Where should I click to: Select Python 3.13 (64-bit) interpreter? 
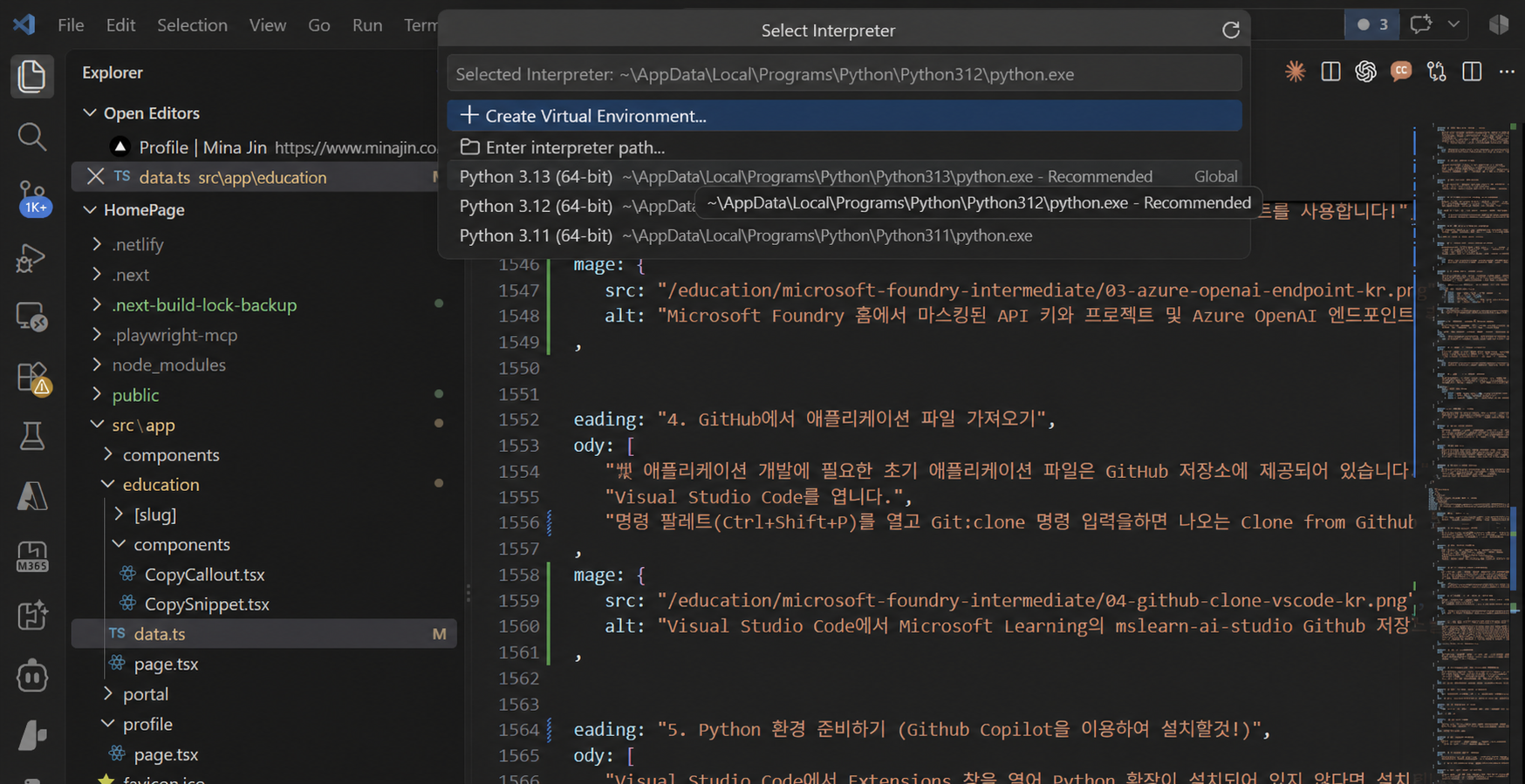point(845,176)
